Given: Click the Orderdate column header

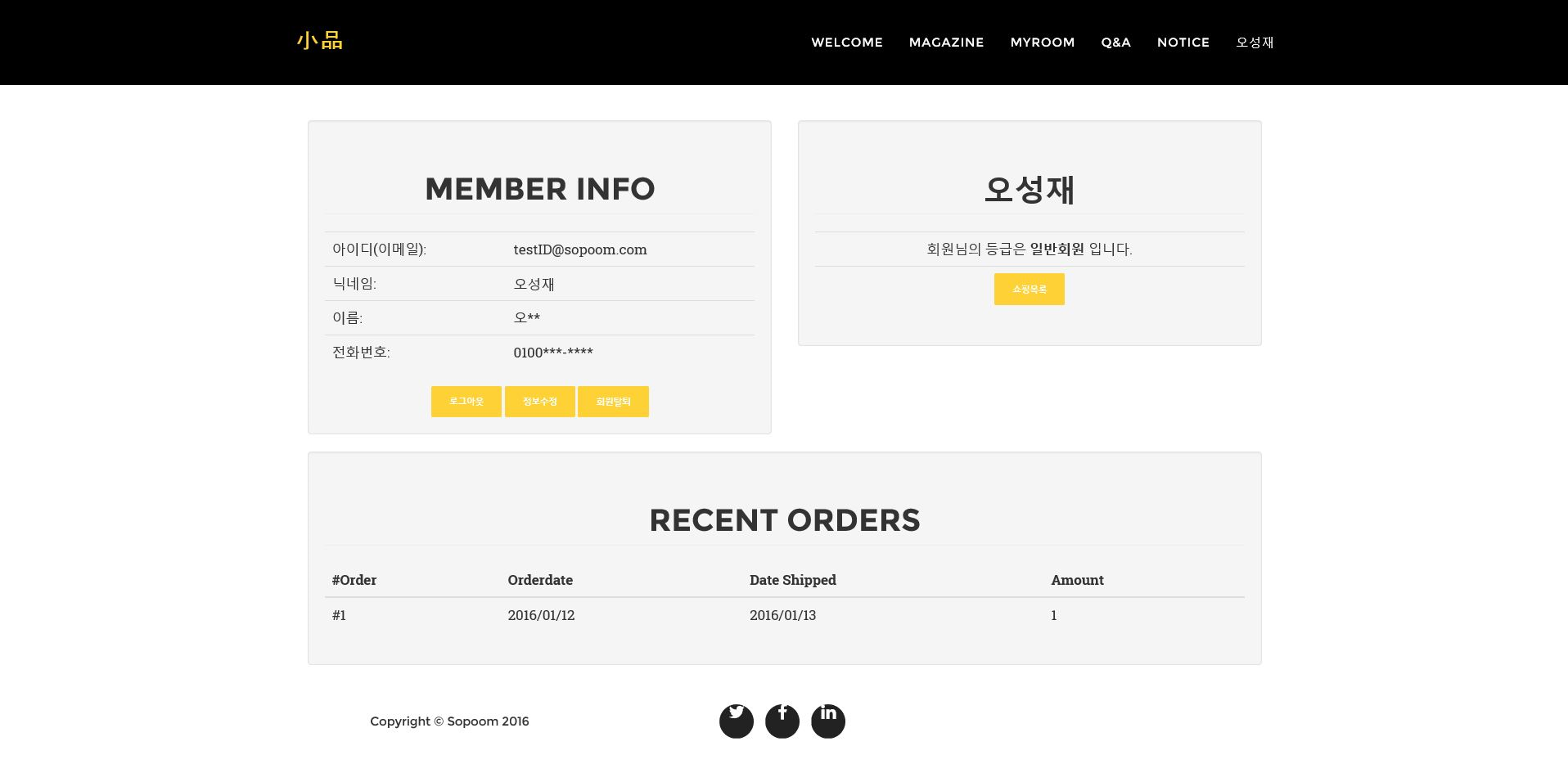Looking at the screenshot, I should (x=539, y=580).
